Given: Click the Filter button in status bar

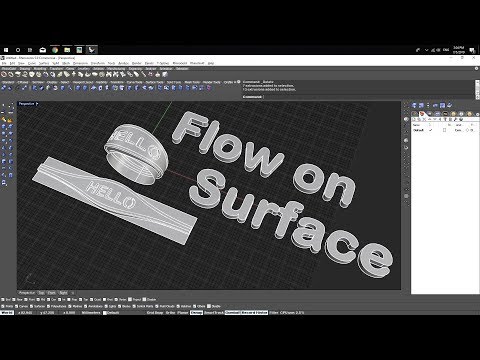Looking at the screenshot, I should click(x=273, y=313).
